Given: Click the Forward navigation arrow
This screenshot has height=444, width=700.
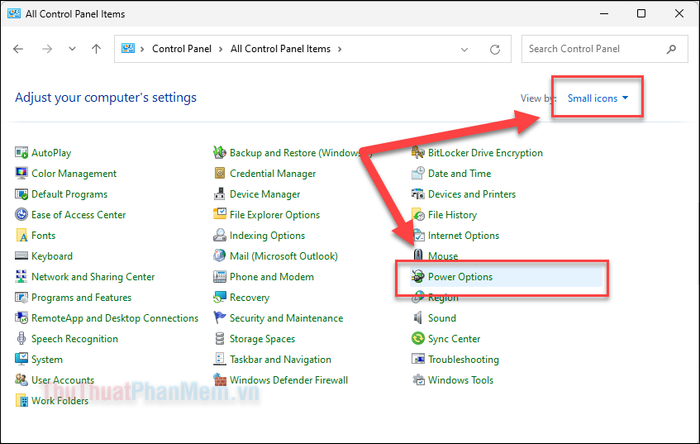Looking at the screenshot, I should pyautogui.click(x=47, y=49).
